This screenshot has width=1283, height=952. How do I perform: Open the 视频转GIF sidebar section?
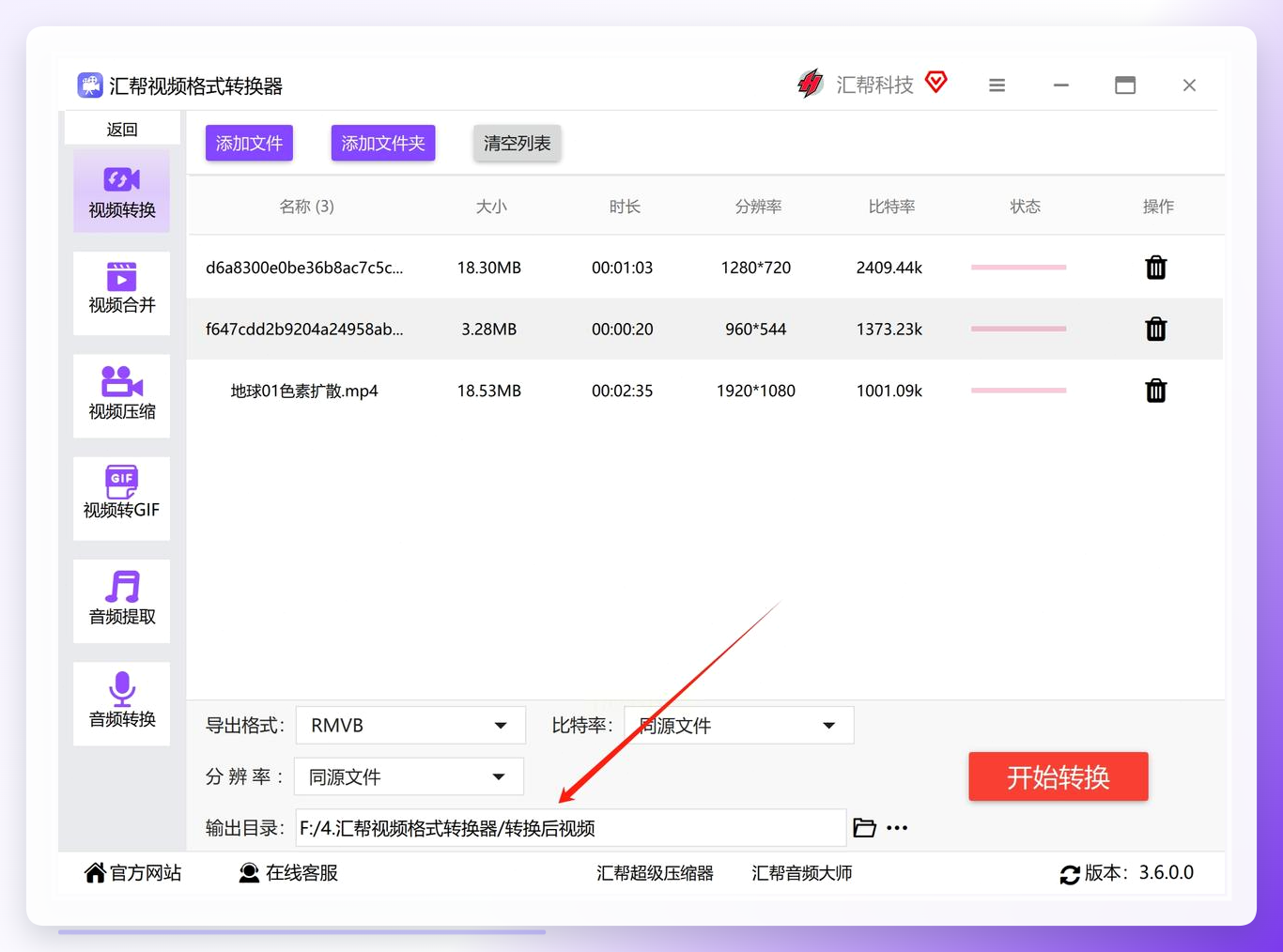pos(122,498)
